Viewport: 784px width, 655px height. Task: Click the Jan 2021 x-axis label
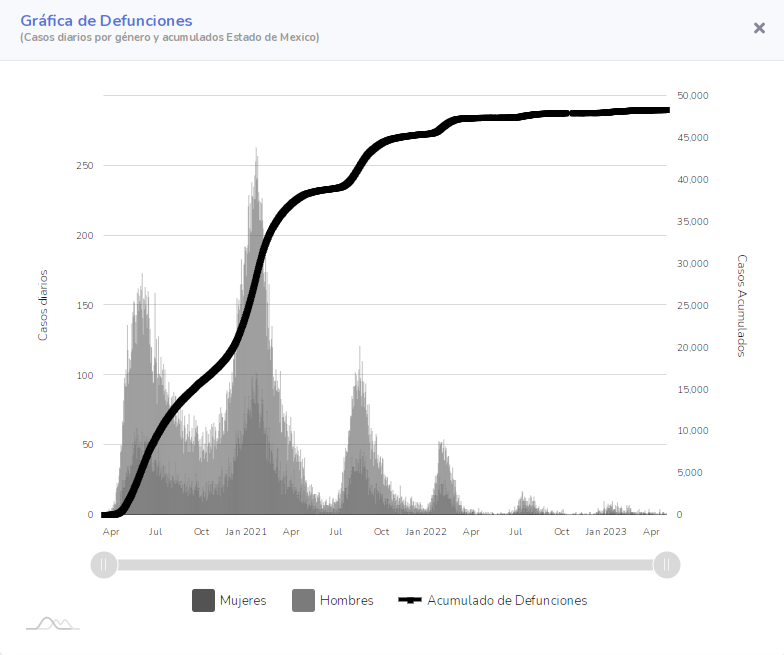click(x=246, y=532)
